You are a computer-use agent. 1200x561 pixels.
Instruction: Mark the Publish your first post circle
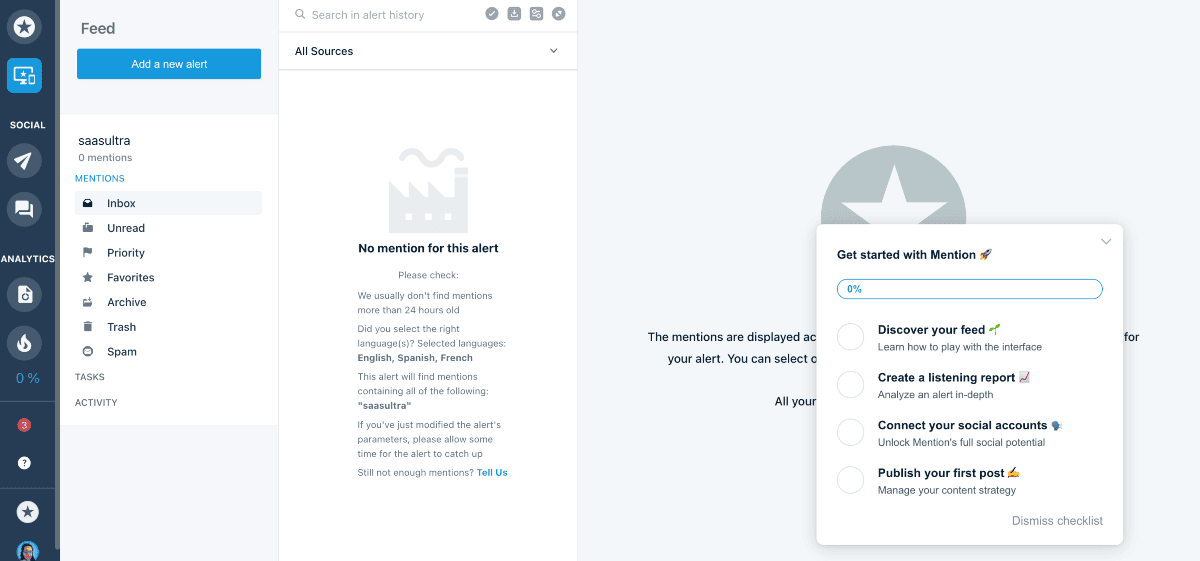[850, 480]
